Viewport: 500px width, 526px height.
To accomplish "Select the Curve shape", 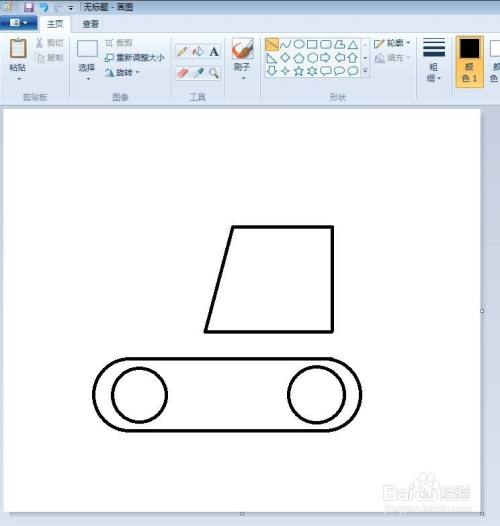I will click(x=286, y=44).
